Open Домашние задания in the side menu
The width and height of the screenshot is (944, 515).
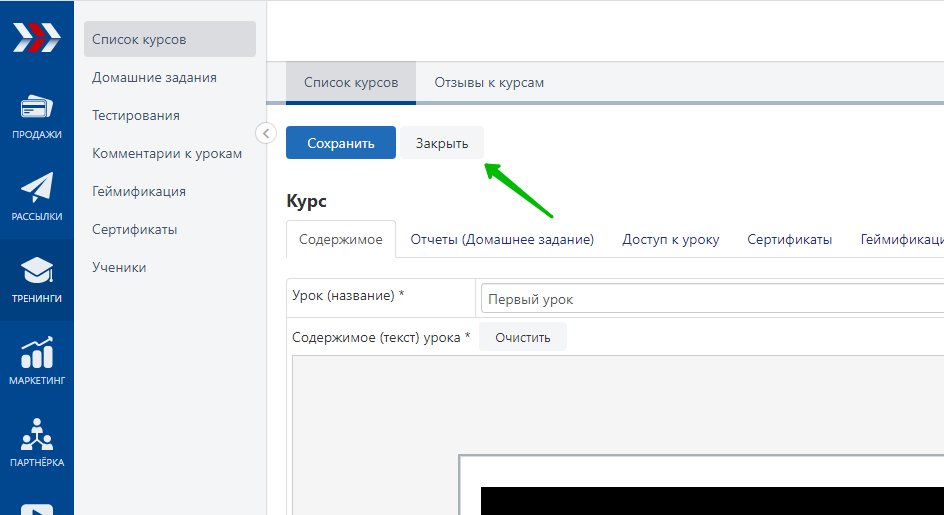[154, 77]
